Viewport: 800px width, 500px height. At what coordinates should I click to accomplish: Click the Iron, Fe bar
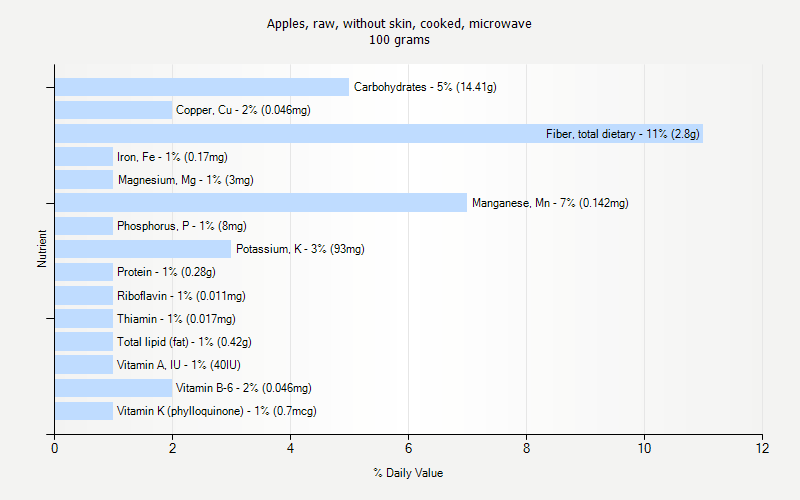(x=84, y=156)
